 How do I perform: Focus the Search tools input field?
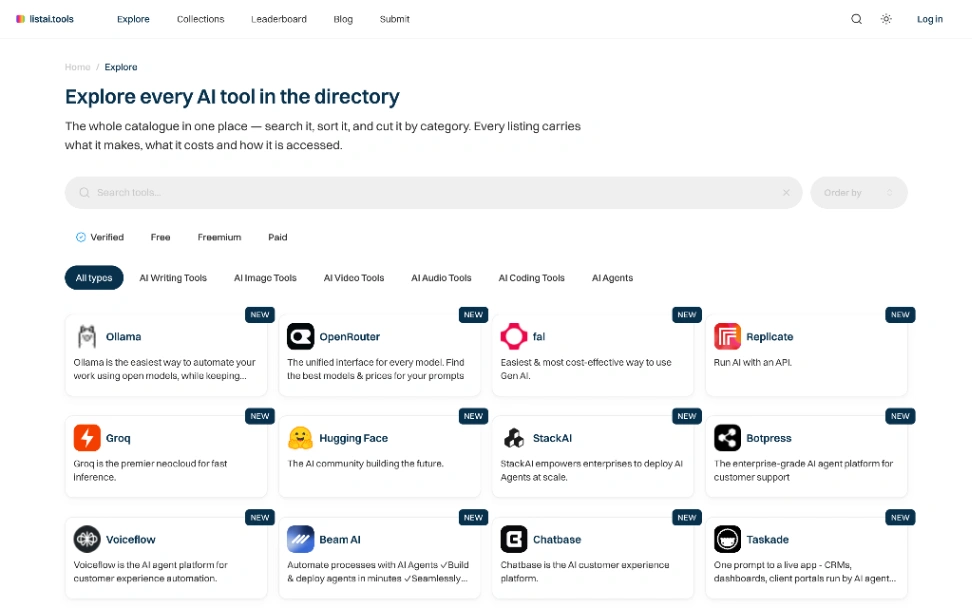[434, 193]
